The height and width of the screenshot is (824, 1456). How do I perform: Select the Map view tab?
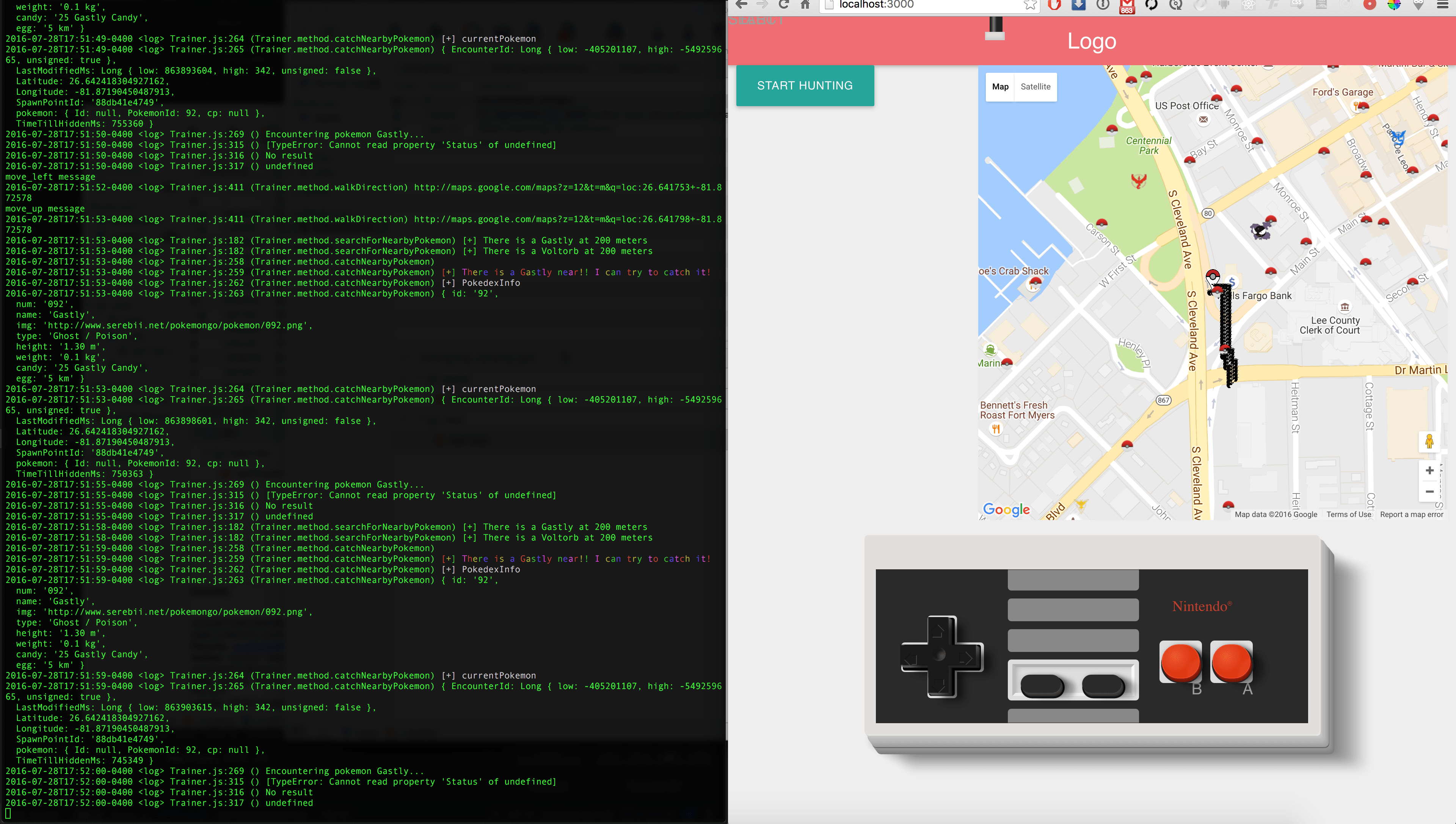1000,86
